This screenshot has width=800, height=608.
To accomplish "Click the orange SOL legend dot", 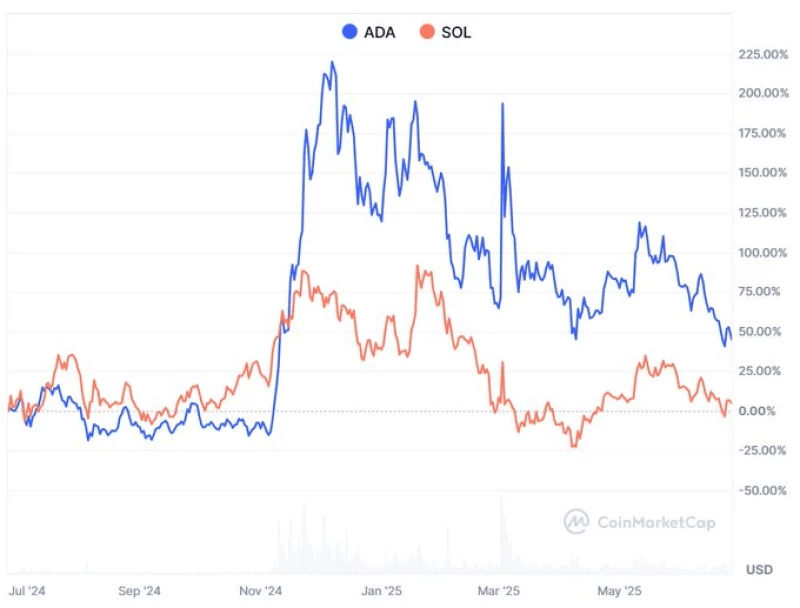I will (427, 32).
